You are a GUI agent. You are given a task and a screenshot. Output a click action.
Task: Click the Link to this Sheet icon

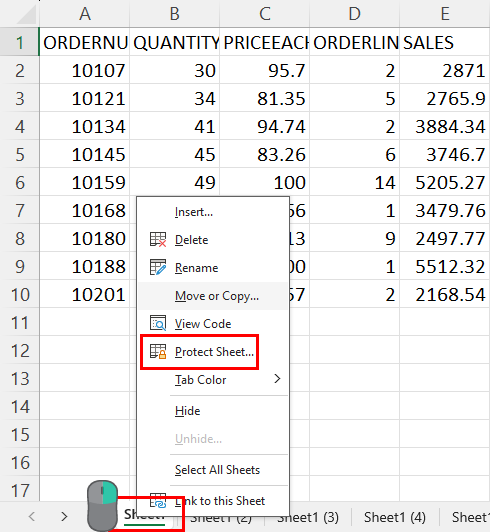coord(158,501)
